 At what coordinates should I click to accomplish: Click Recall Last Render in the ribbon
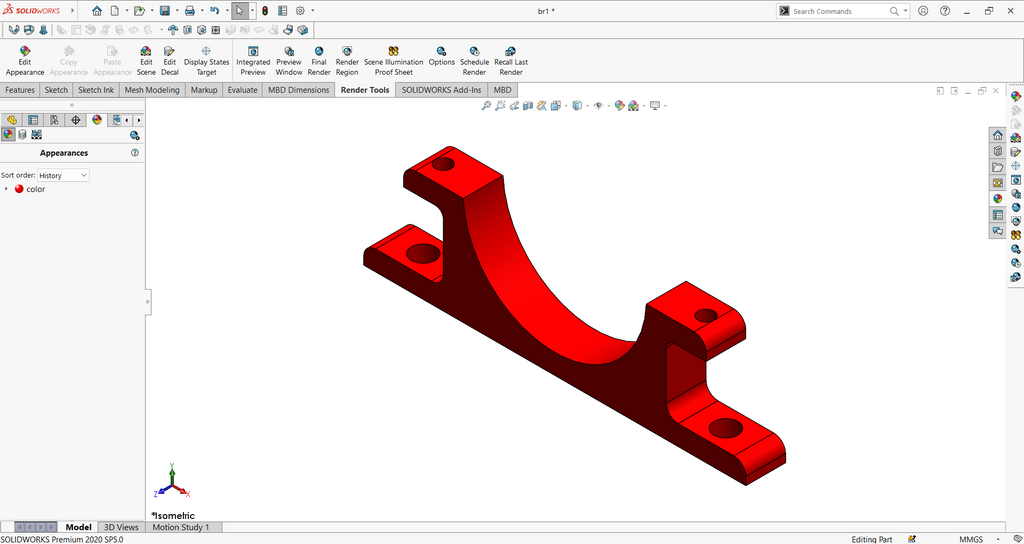tap(511, 61)
